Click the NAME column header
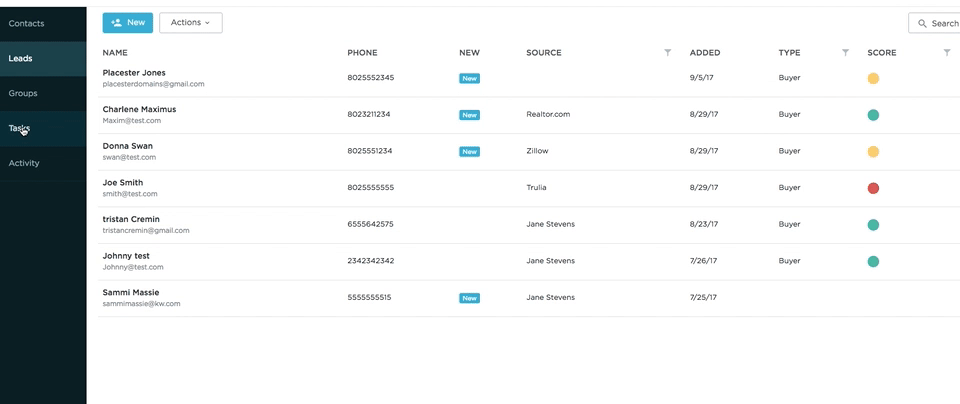The height and width of the screenshot is (404, 960). pyautogui.click(x=115, y=53)
